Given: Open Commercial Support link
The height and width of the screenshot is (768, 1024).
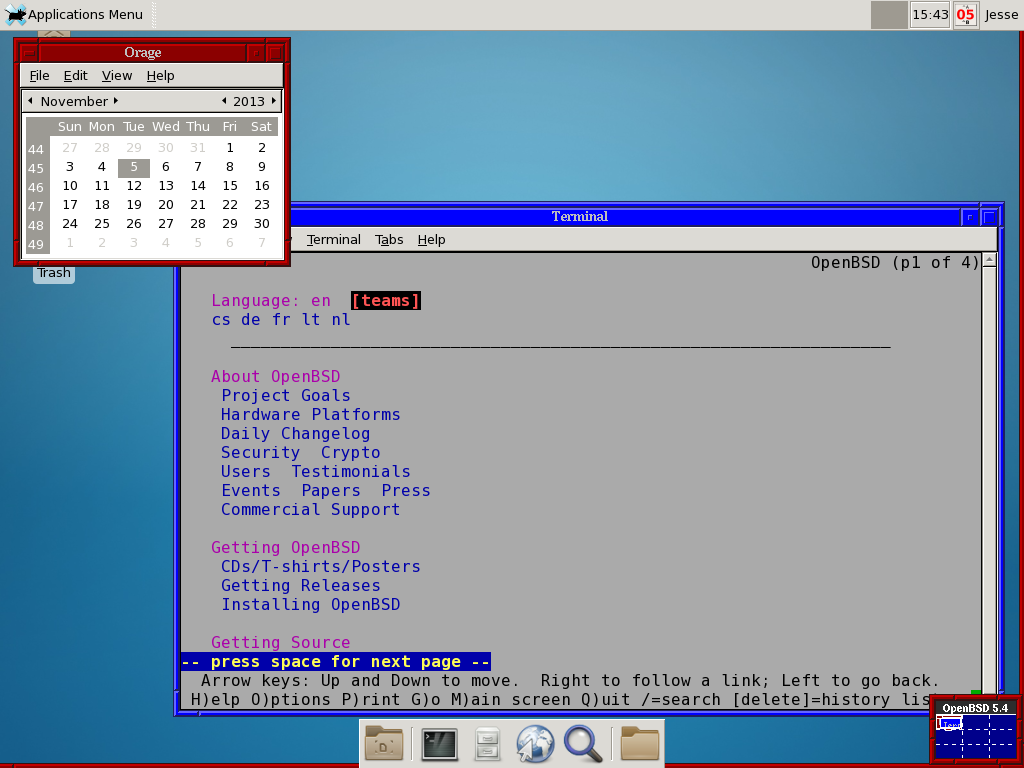Looking at the screenshot, I should (311, 509).
